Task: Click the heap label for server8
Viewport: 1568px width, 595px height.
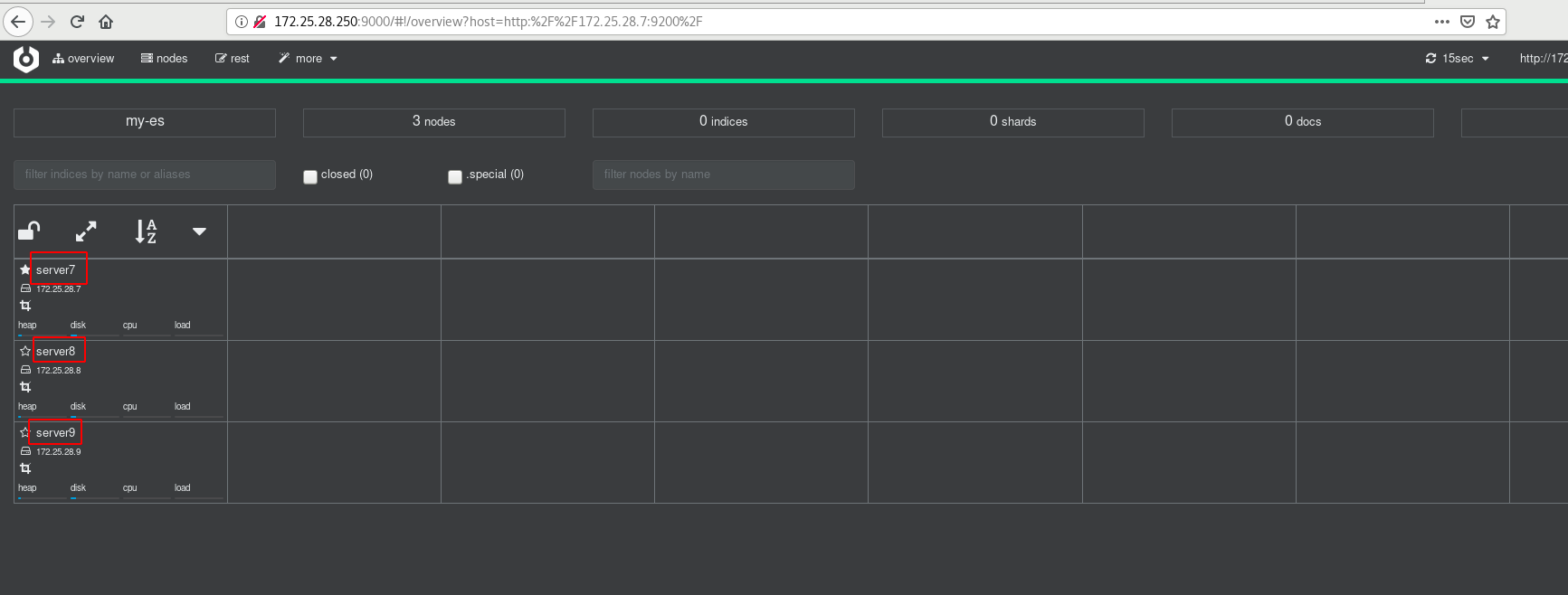Action: [27, 407]
